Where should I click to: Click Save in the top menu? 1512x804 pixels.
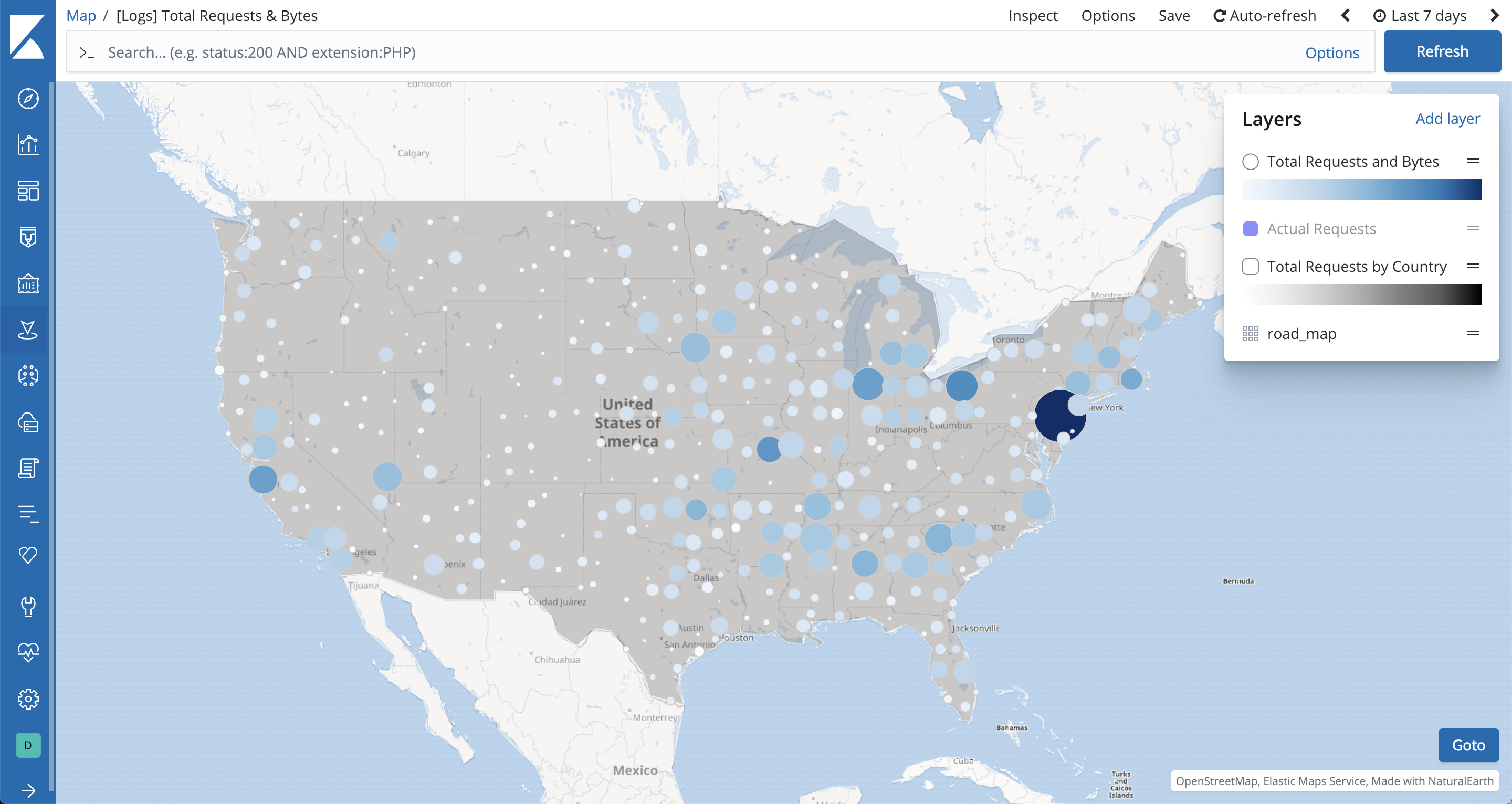tap(1174, 16)
